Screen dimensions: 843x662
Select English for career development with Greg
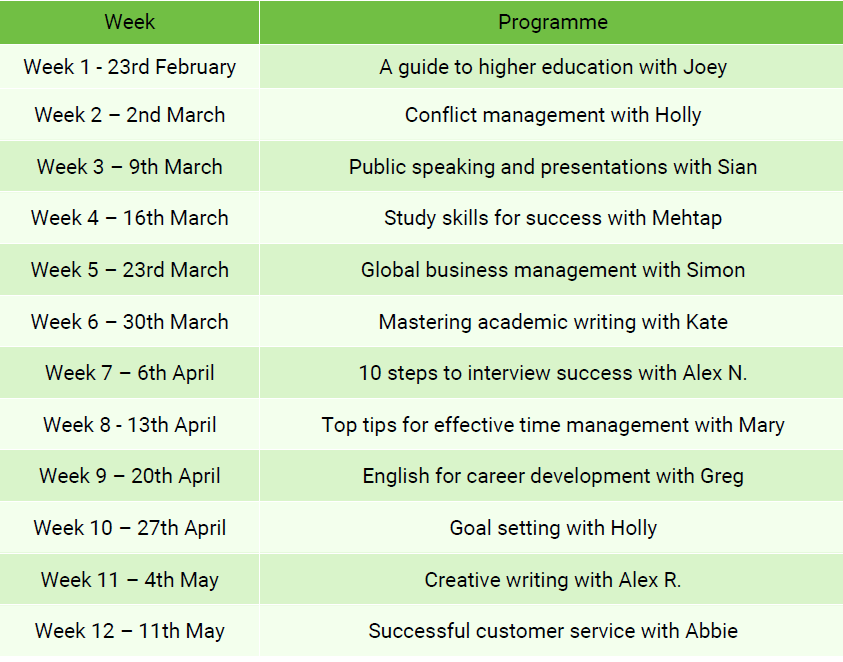[x=552, y=476]
